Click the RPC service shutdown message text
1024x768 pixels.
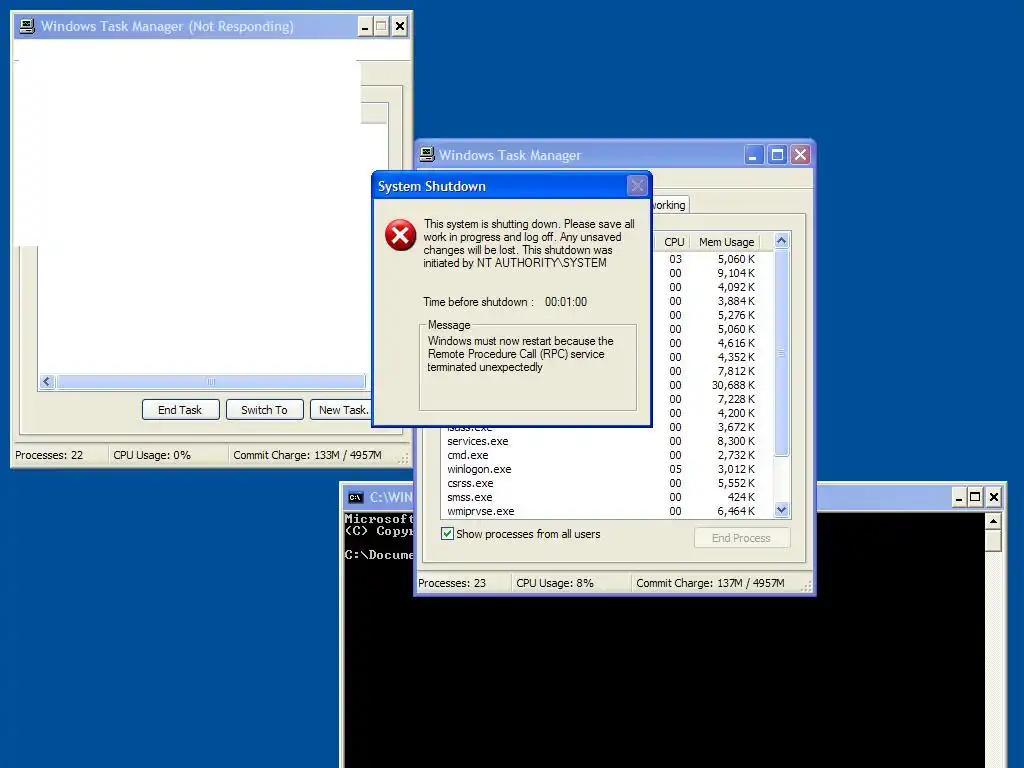pos(520,354)
